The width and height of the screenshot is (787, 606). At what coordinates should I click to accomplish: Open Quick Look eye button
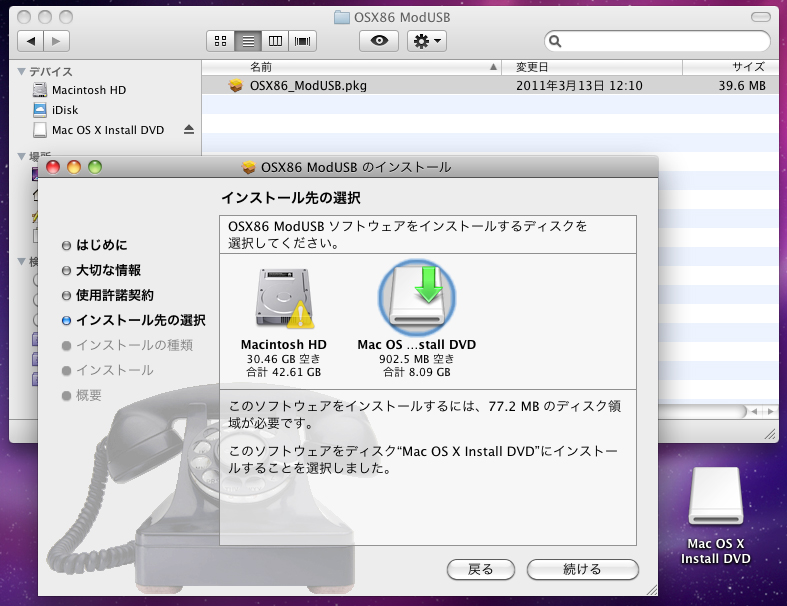tap(379, 41)
